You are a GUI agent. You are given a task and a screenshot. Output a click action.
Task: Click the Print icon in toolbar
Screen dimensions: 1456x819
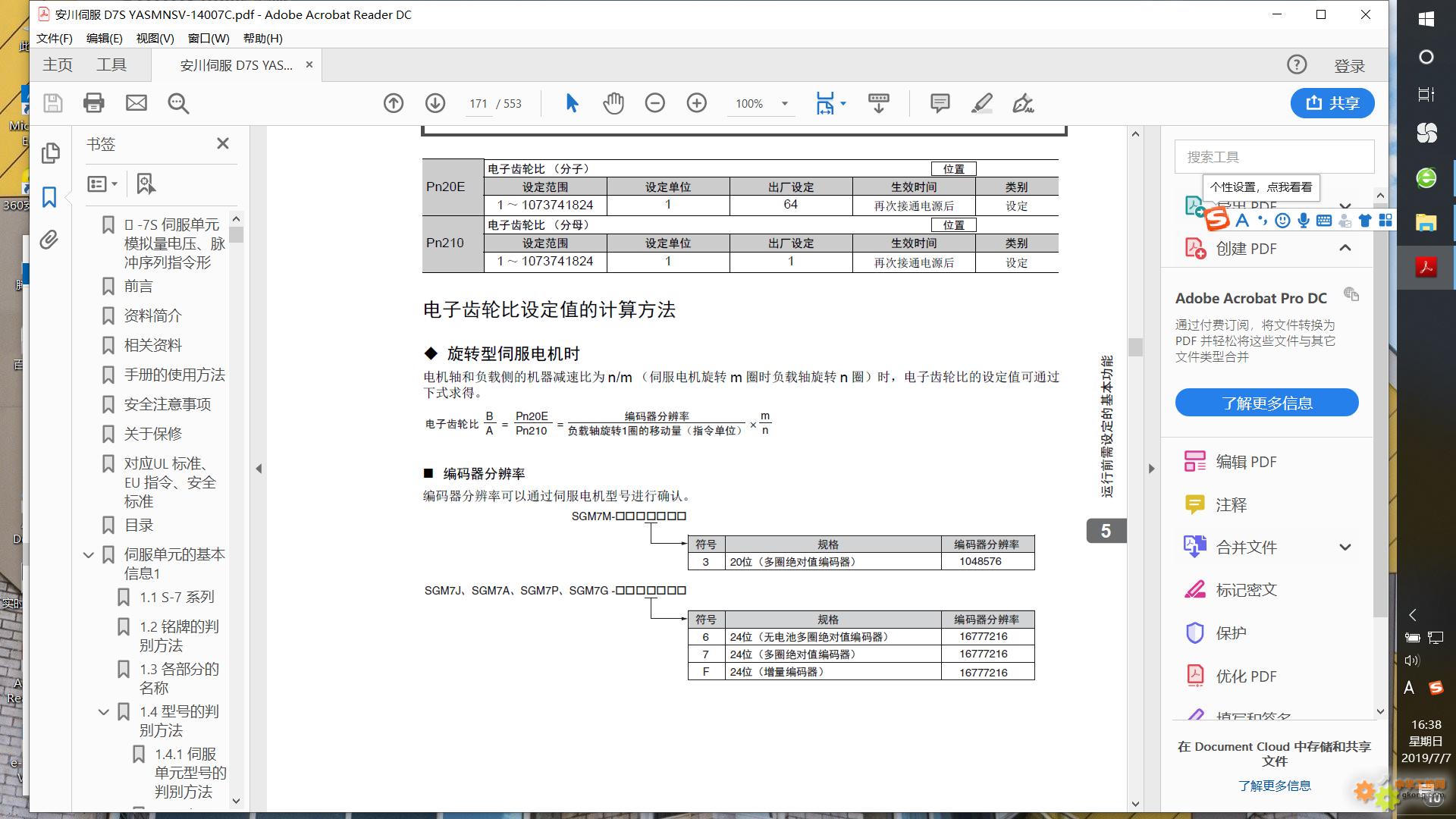[94, 103]
